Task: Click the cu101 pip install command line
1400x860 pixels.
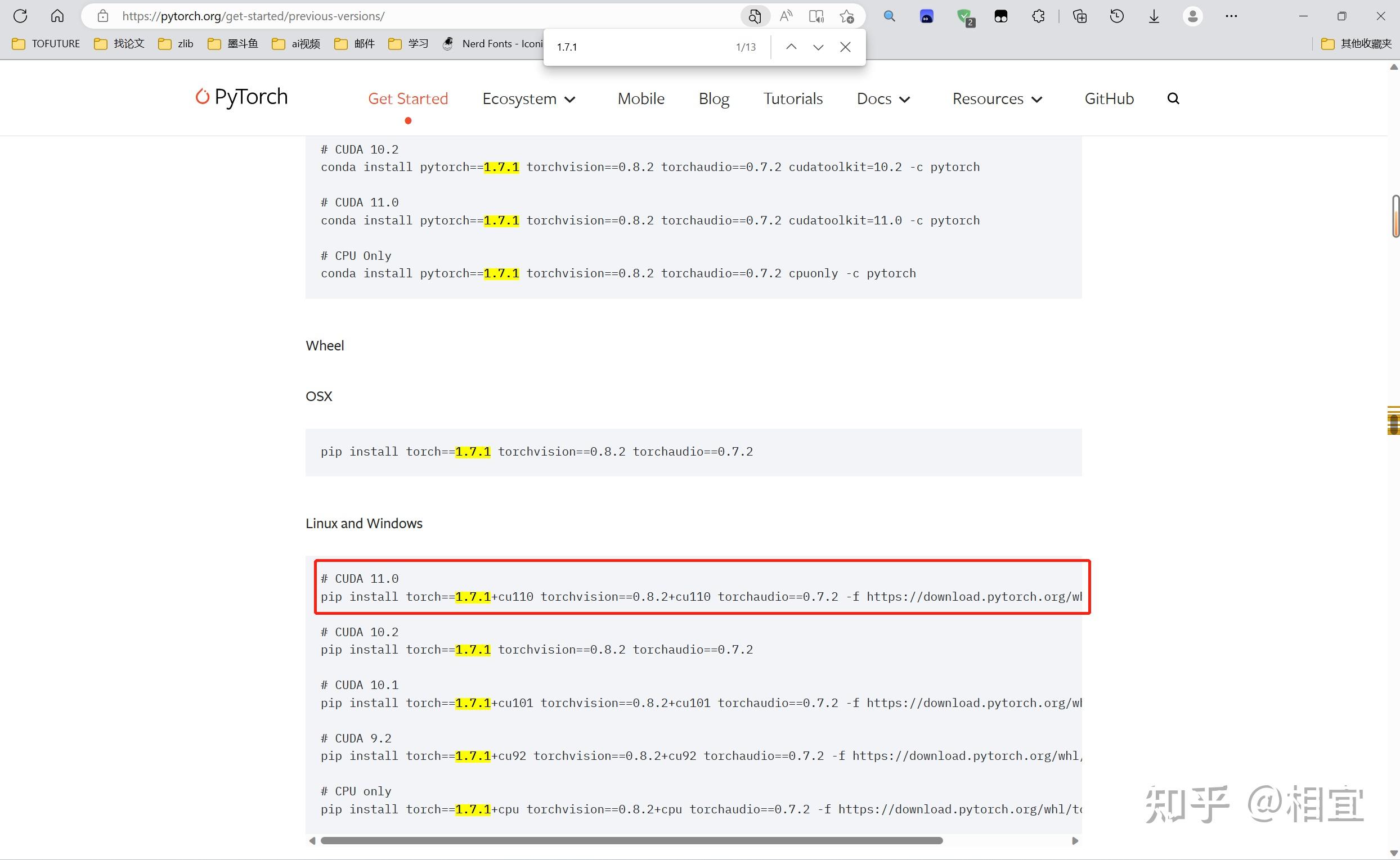Action: [x=701, y=703]
